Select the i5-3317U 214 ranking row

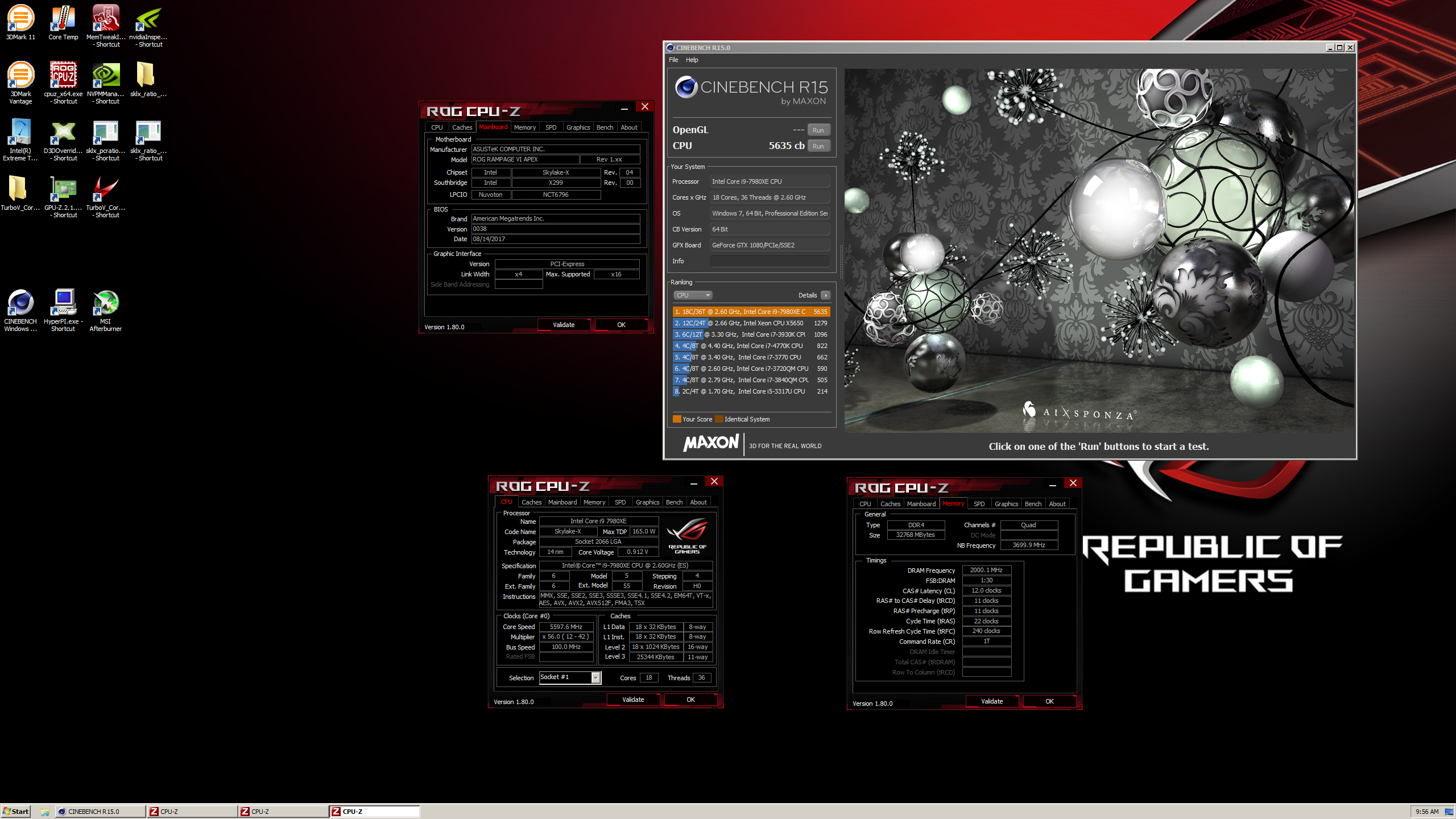(x=751, y=391)
